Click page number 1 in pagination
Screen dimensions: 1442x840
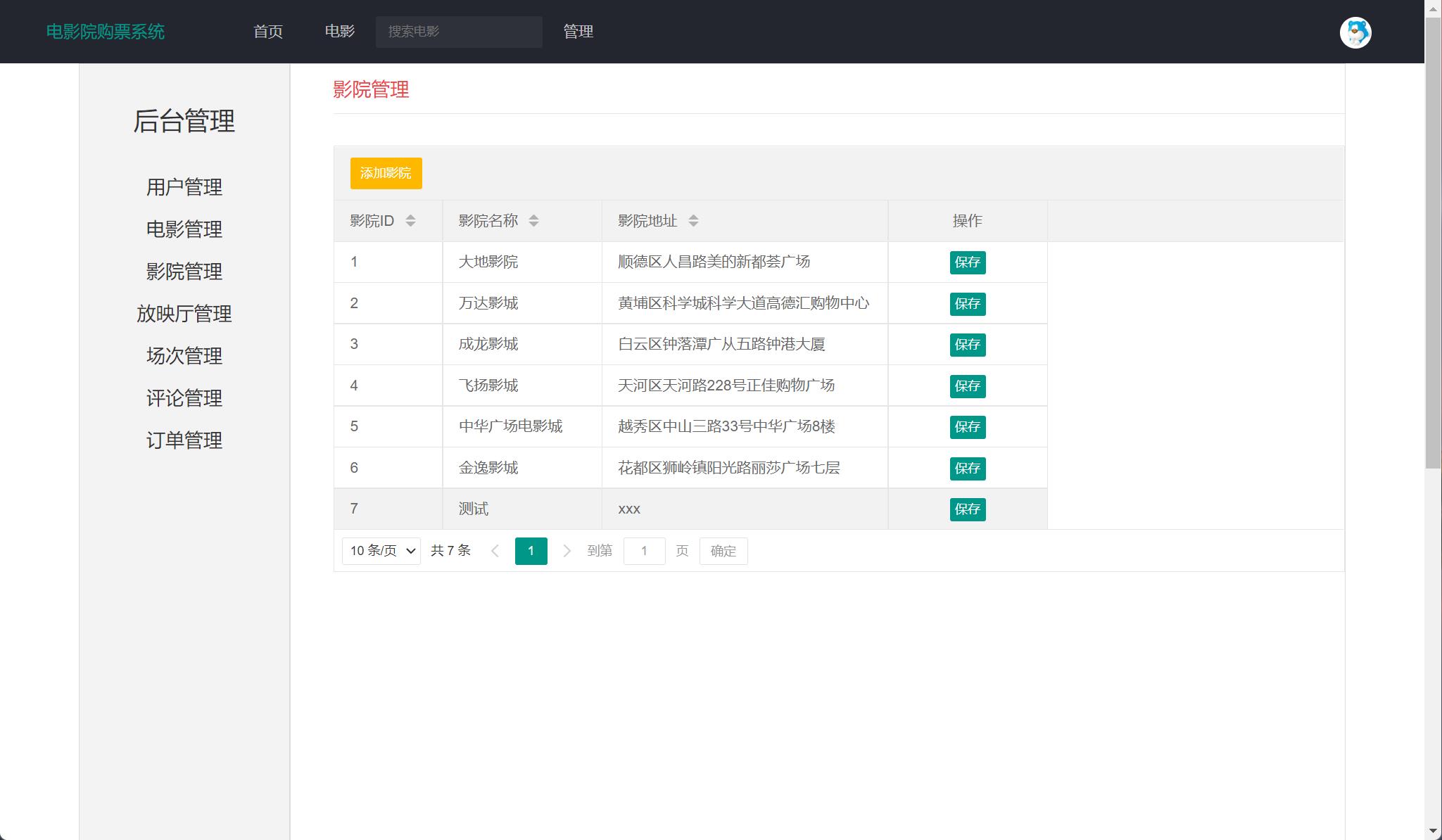[x=531, y=551]
